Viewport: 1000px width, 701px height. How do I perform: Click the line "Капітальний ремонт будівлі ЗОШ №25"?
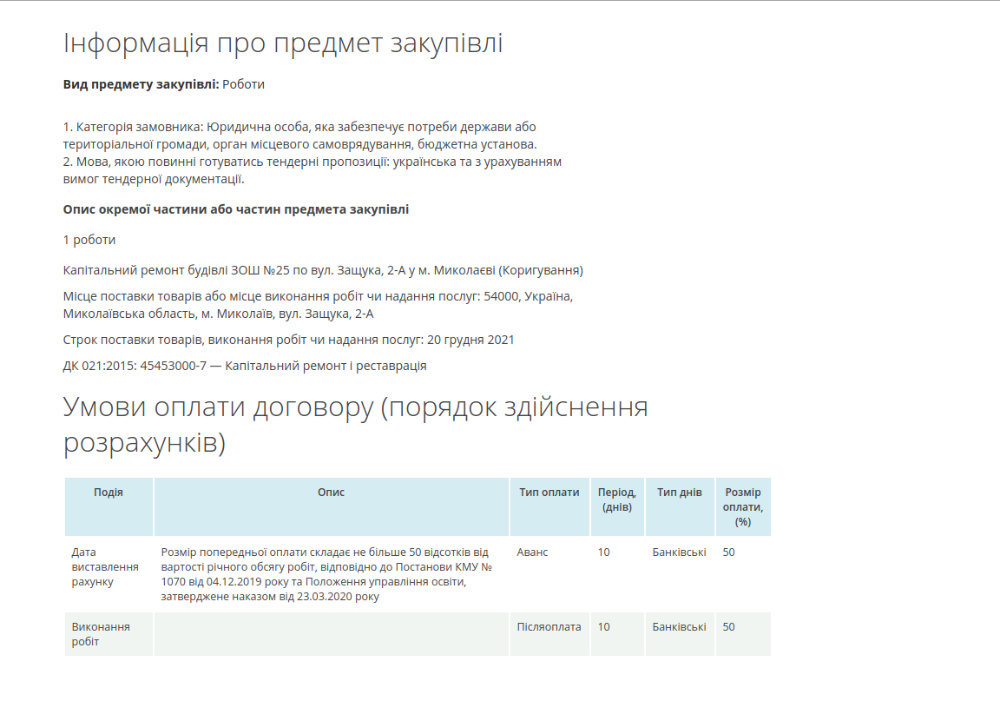(x=323, y=270)
